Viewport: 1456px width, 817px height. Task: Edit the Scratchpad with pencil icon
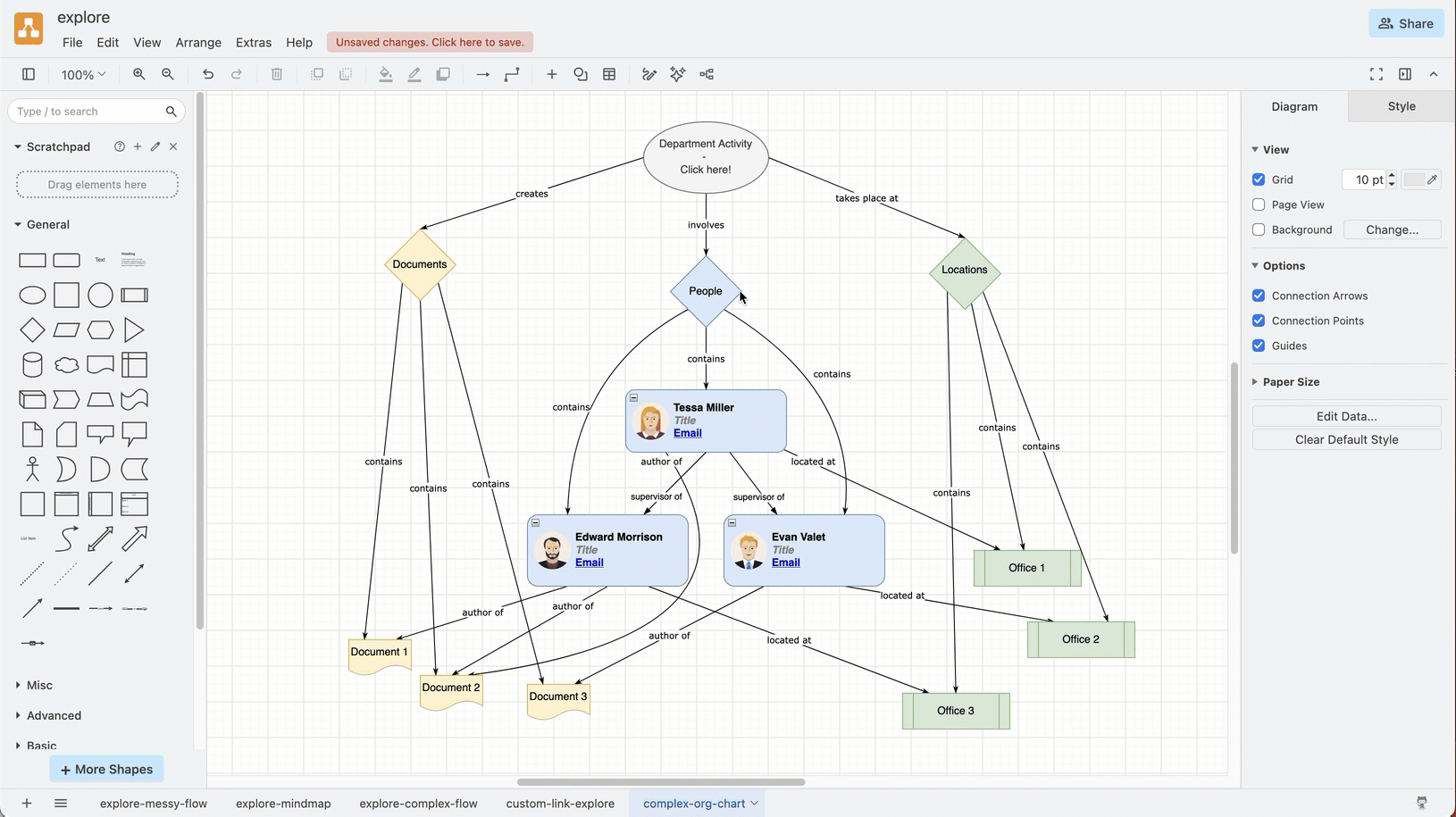tap(155, 146)
